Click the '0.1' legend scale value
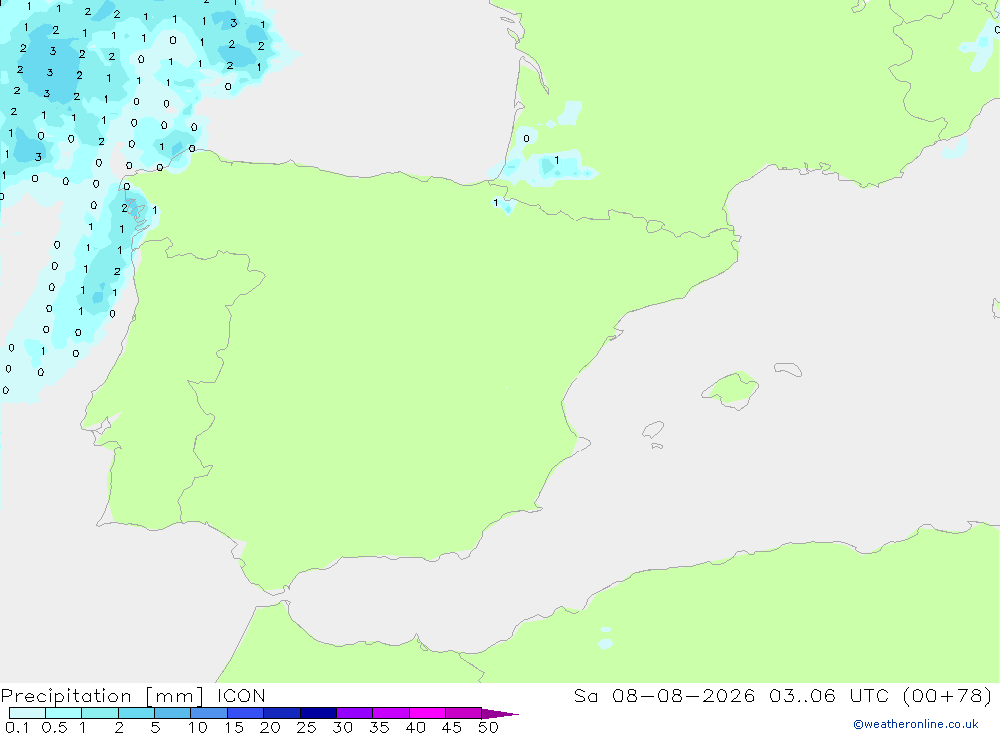Screen dimensions: 1000x733 17,727
